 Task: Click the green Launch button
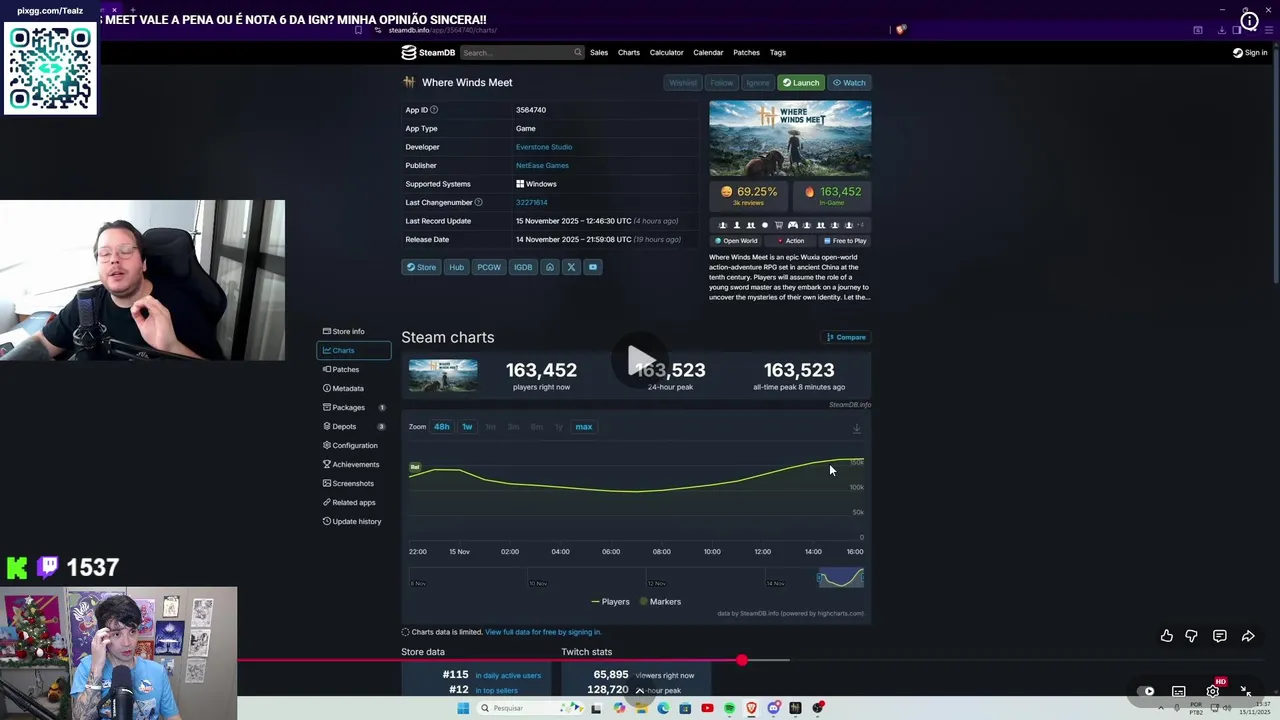(x=801, y=83)
